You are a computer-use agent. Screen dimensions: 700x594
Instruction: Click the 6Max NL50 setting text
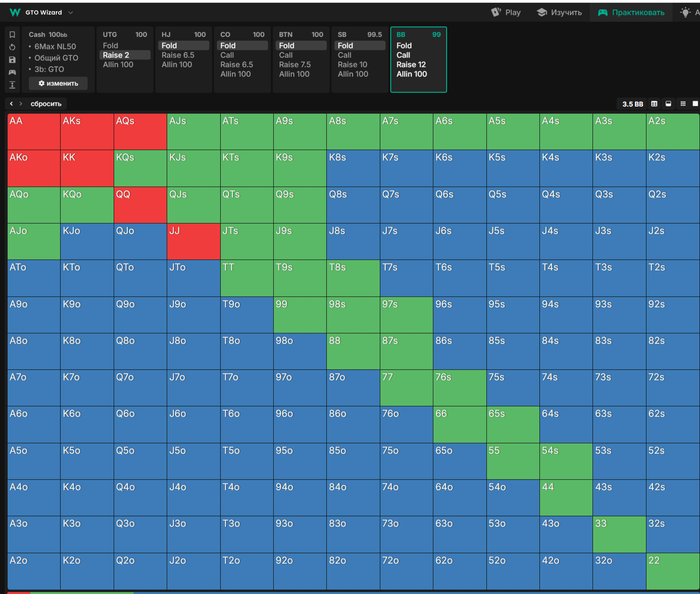point(55,46)
